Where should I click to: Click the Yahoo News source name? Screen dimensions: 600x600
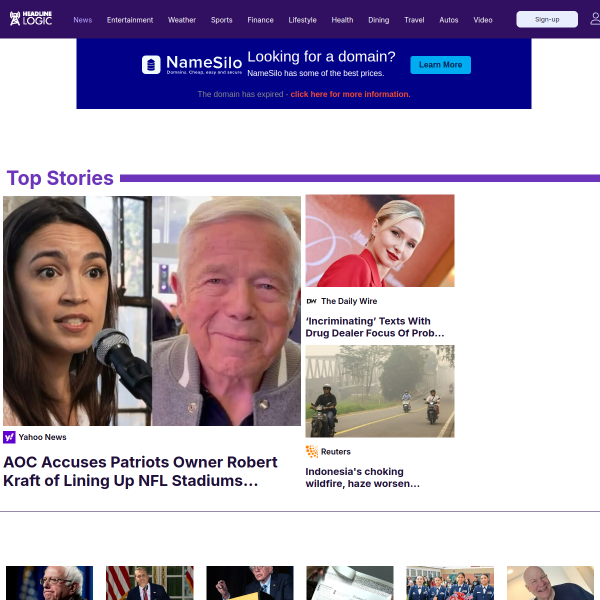point(42,437)
